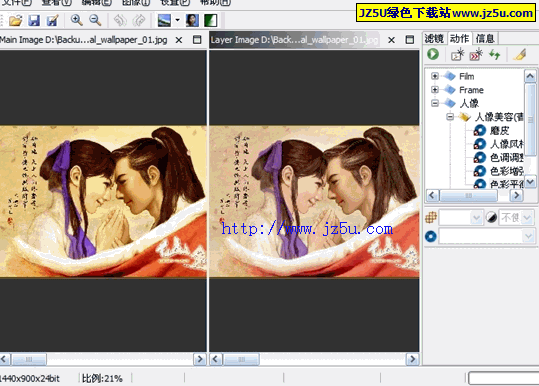Click the status bar input box
The image size is (539, 386).
504,378
